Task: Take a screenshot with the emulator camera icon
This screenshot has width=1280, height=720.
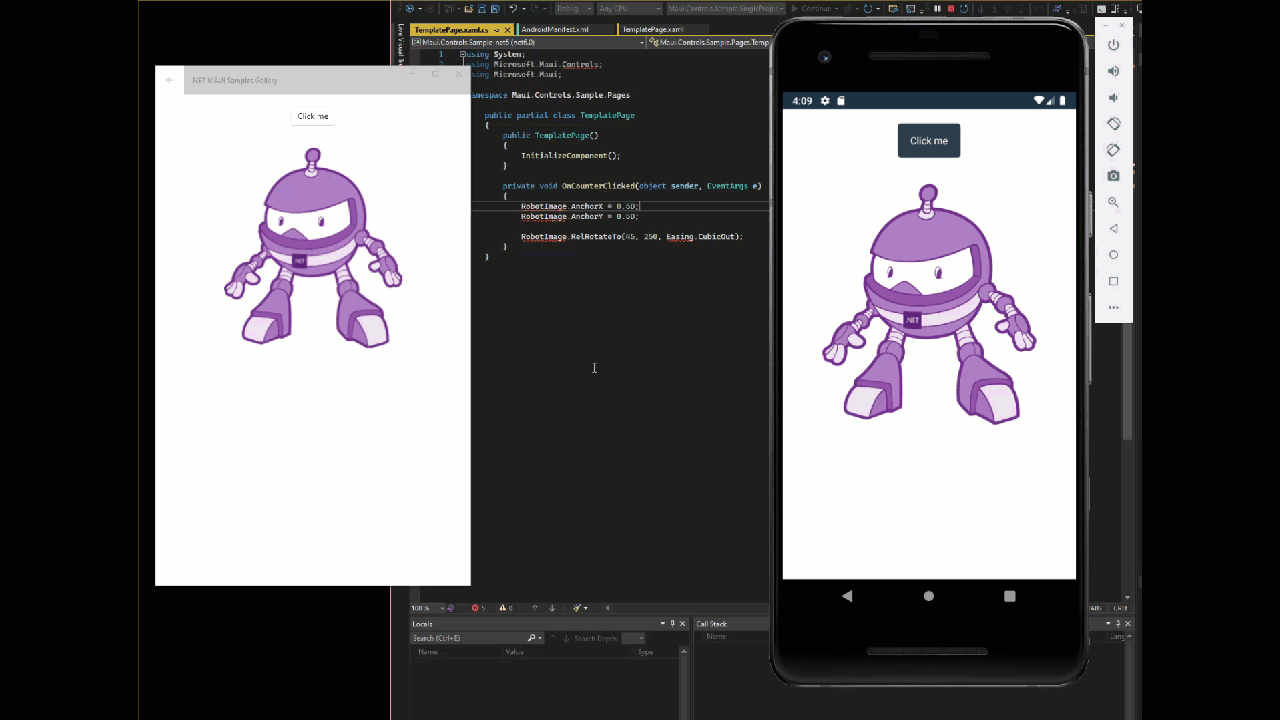Action: [1113, 175]
